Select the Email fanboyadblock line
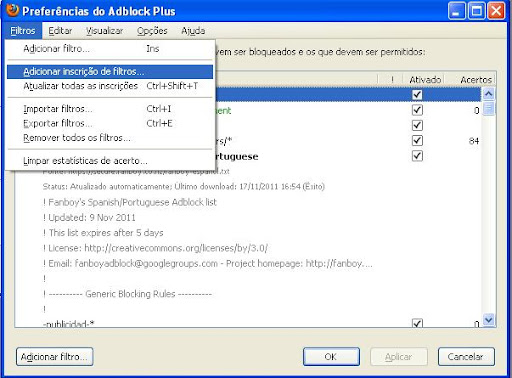The image size is (512, 378). (x=208, y=263)
